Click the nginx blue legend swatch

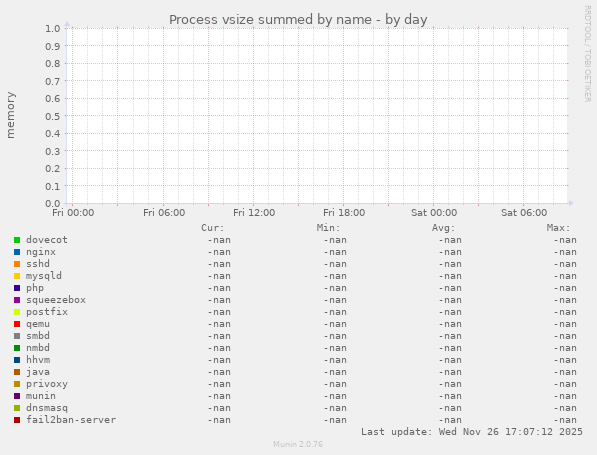[x=17, y=252]
